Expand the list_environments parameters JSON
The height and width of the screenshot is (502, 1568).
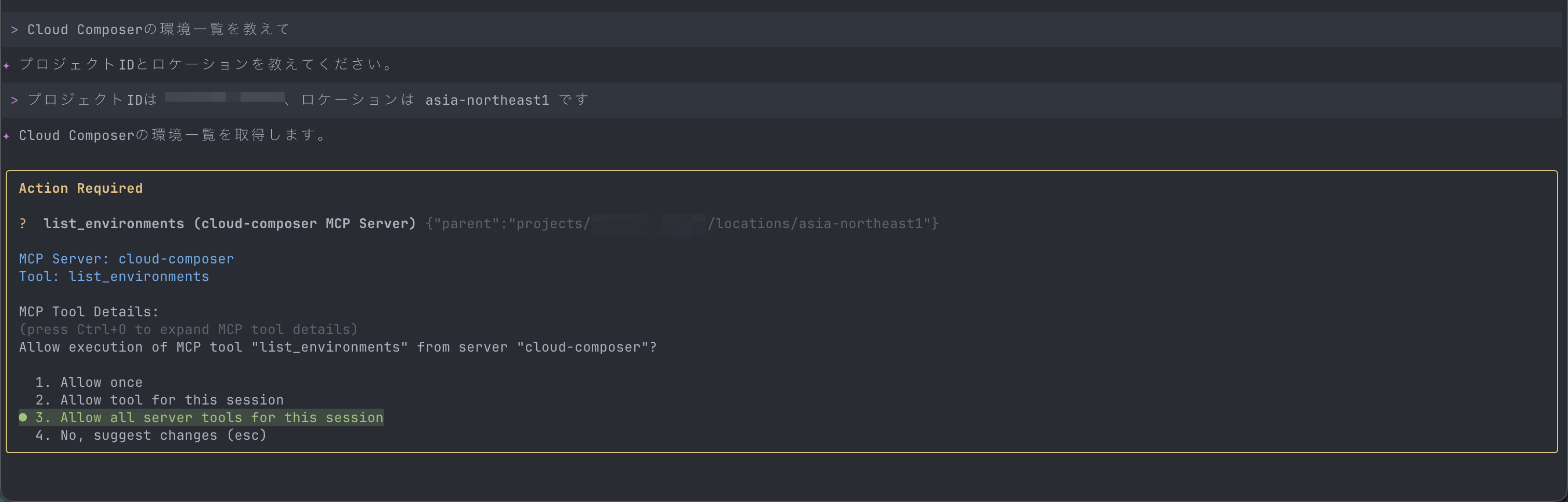click(682, 224)
